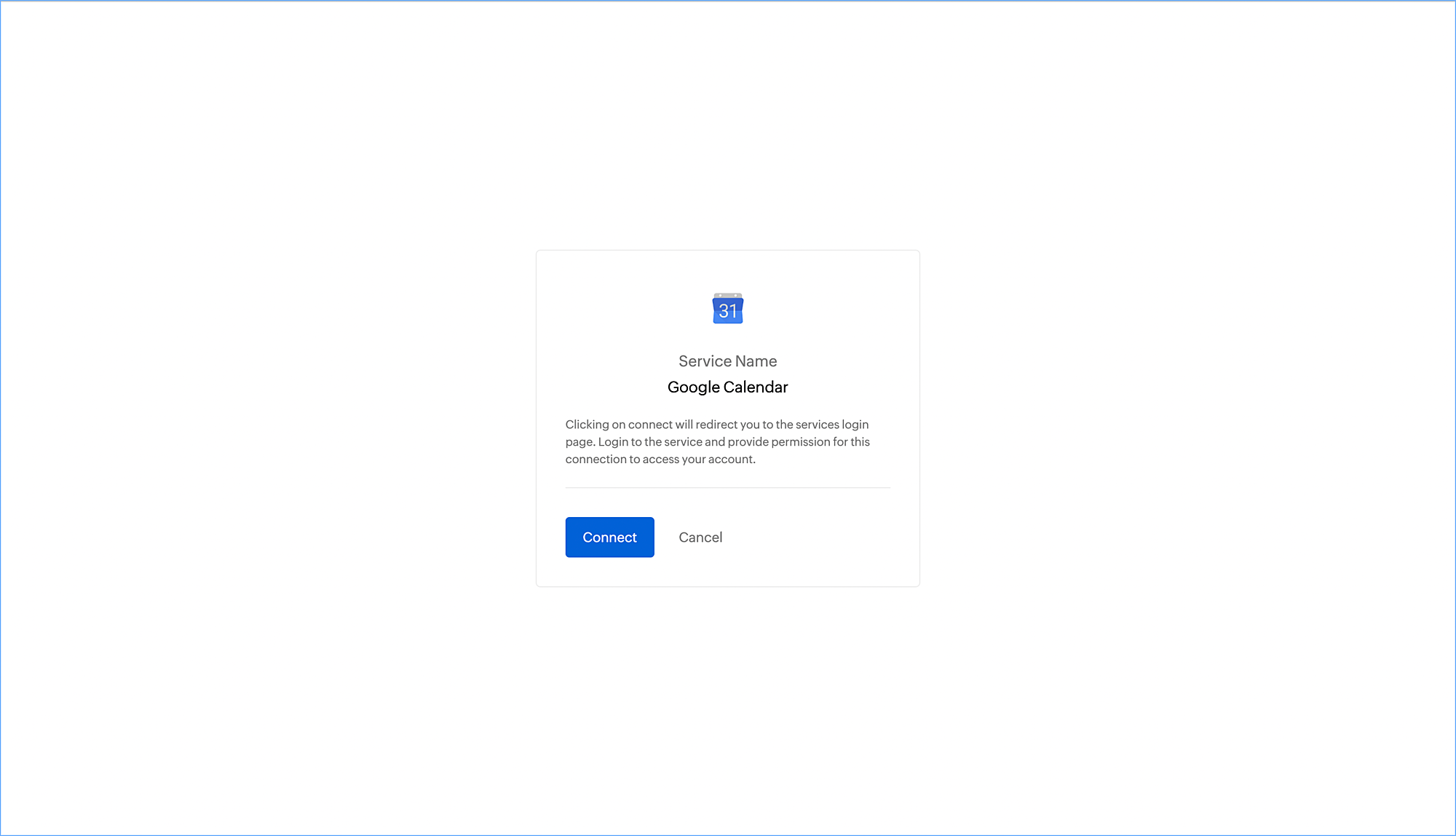
Task: Click the "31" number on calendar icon
Action: point(727,312)
